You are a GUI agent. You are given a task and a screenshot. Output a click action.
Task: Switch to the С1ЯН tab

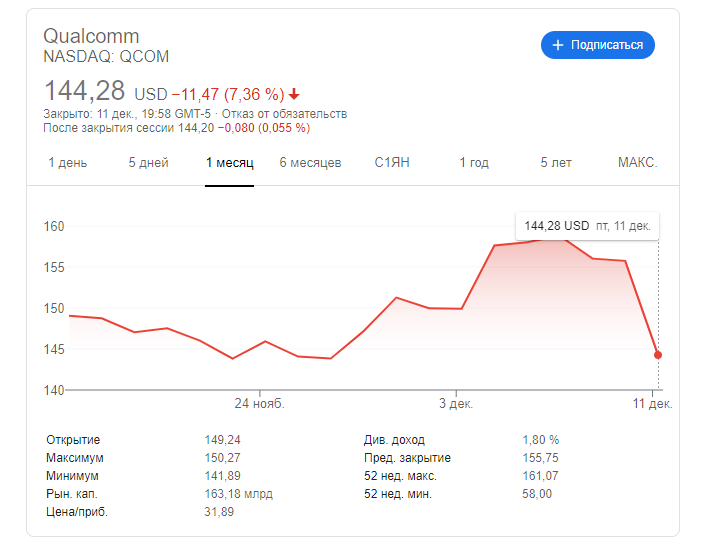coord(392,163)
